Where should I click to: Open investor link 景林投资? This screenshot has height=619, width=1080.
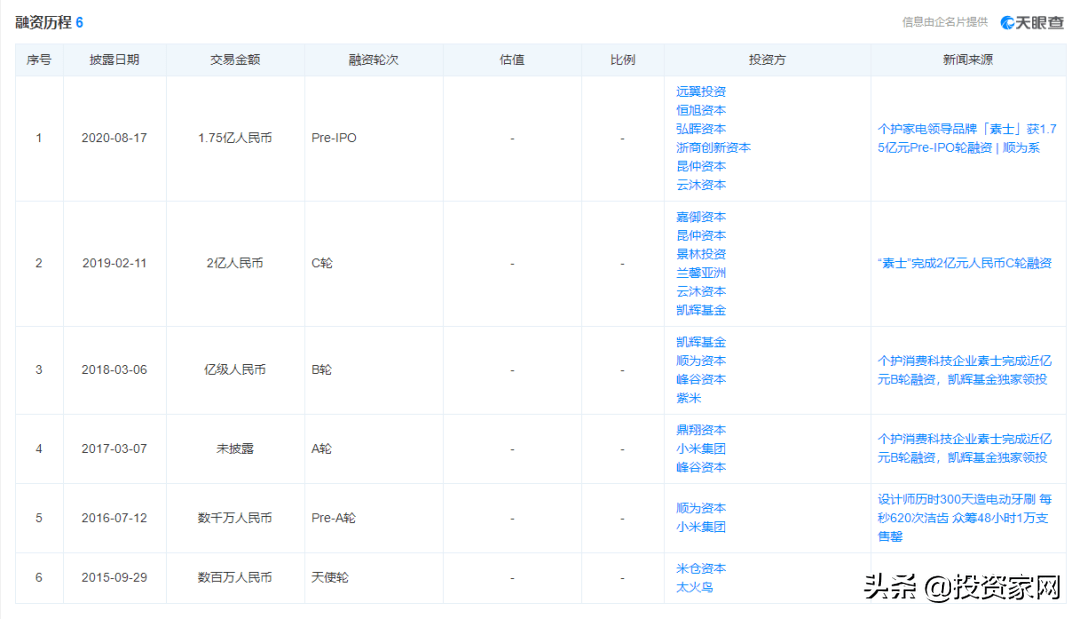pyautogui.click(x=700, y=254)
